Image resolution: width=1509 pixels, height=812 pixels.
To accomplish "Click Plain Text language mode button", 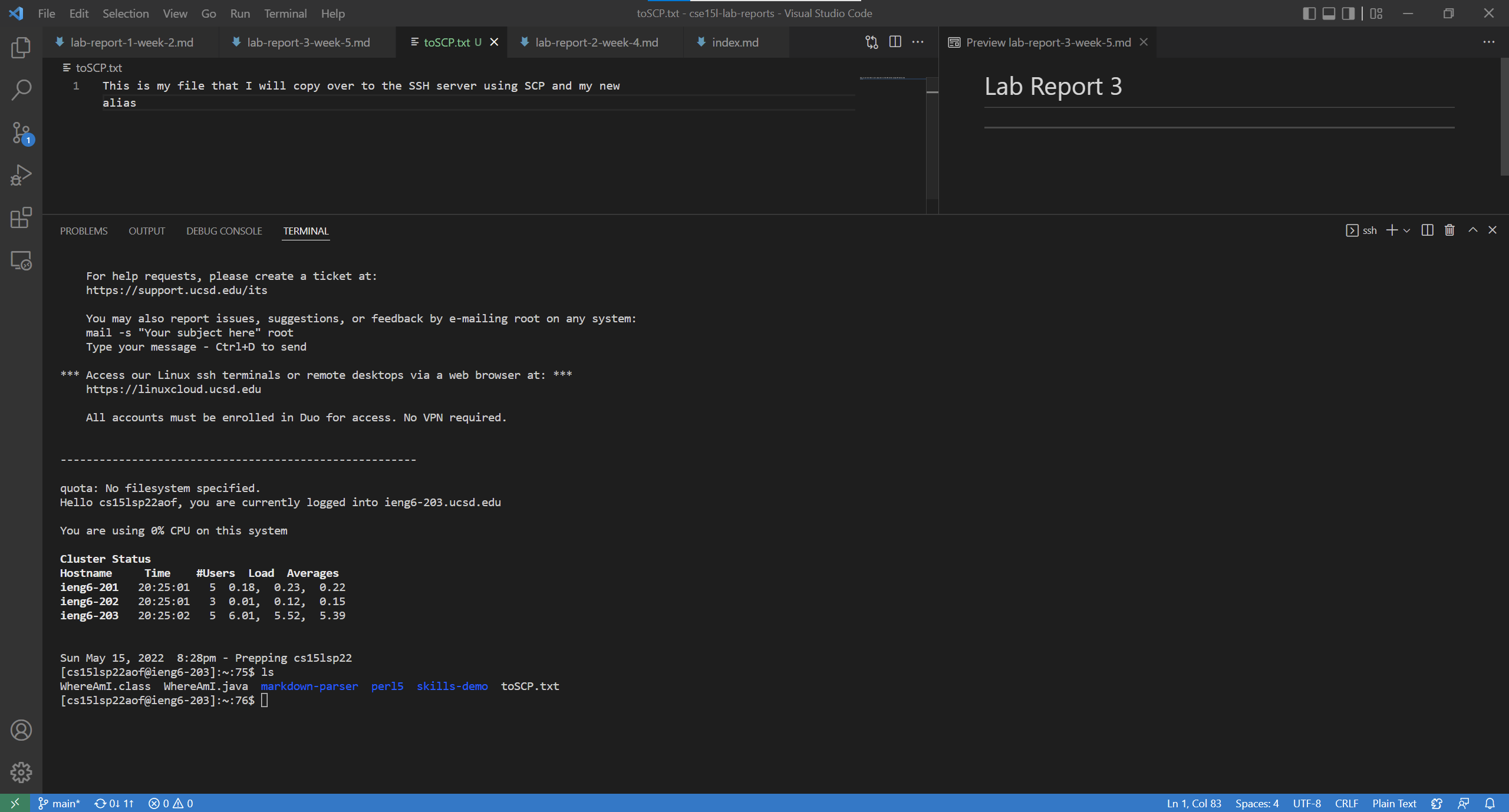I will [x=1393, y=803].
